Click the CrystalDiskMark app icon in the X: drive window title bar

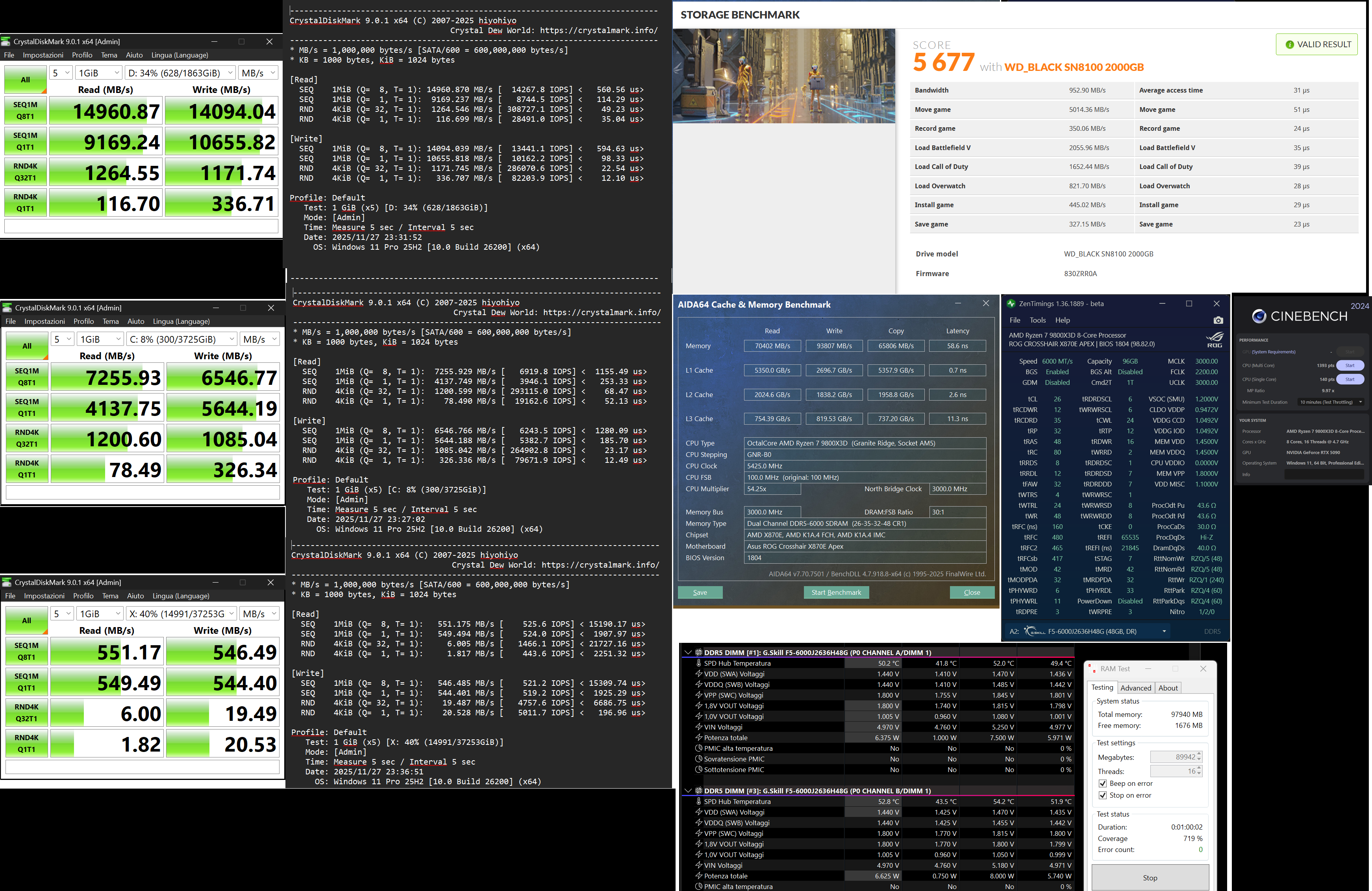pos(7,582)
